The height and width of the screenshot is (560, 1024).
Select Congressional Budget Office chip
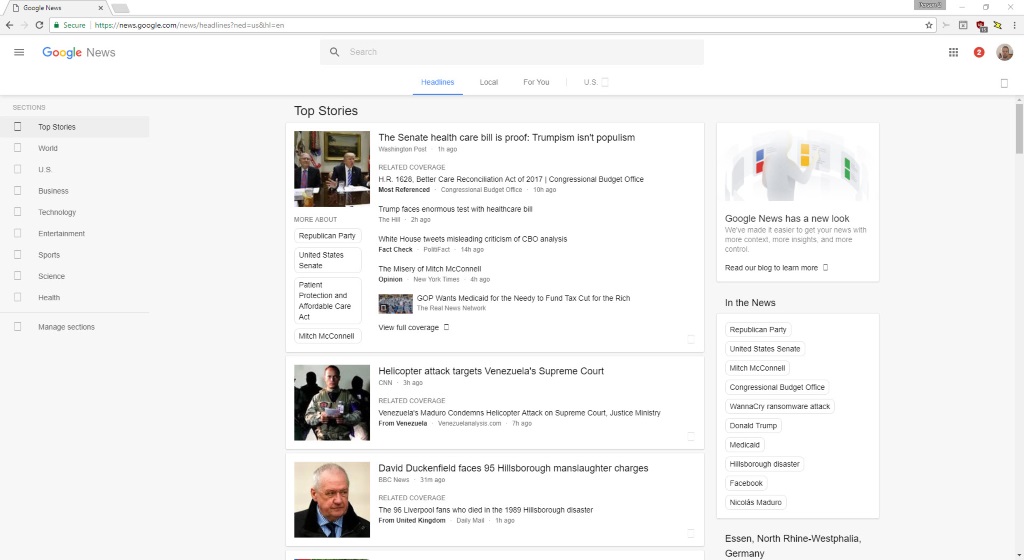(x=777, y=387)
